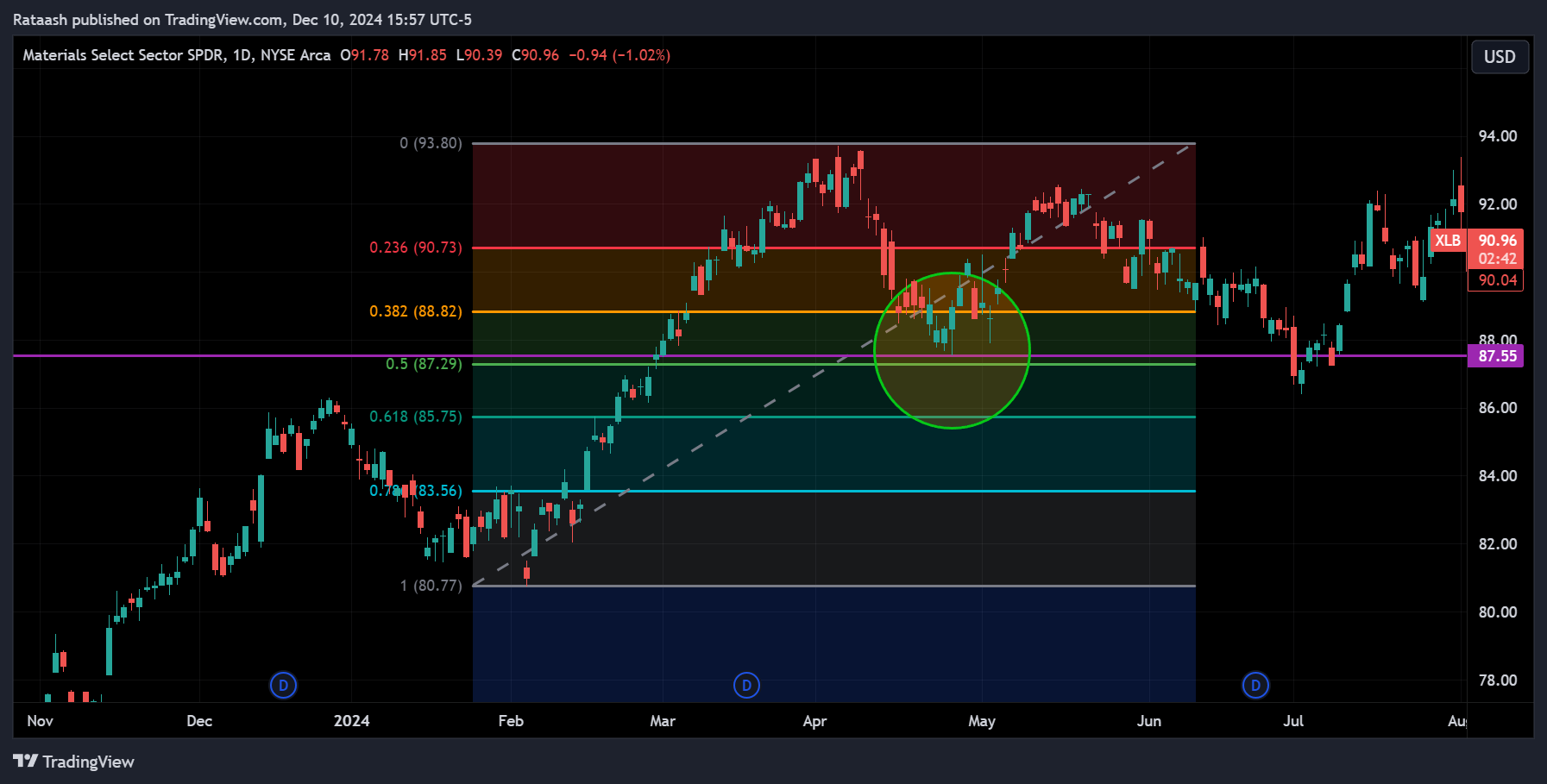Click the XLB symbol price tag
This screenshot has height=784, width=1547.
coord(1448,241)
